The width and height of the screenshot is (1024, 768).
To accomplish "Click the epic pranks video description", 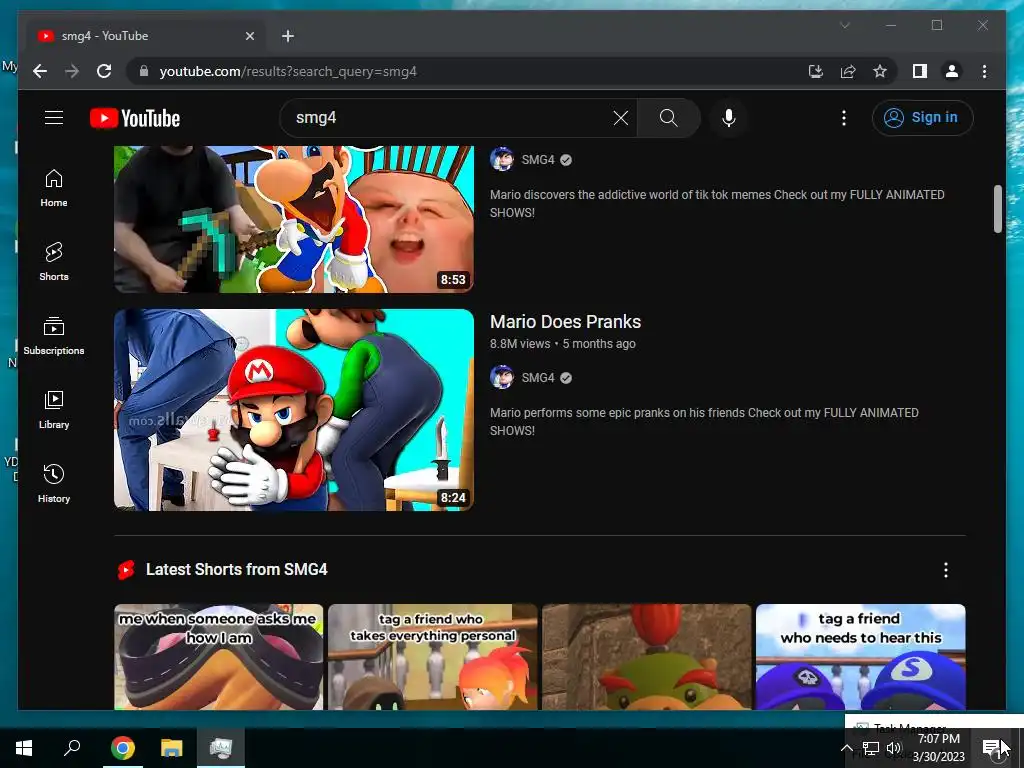I will coord(704,421).
